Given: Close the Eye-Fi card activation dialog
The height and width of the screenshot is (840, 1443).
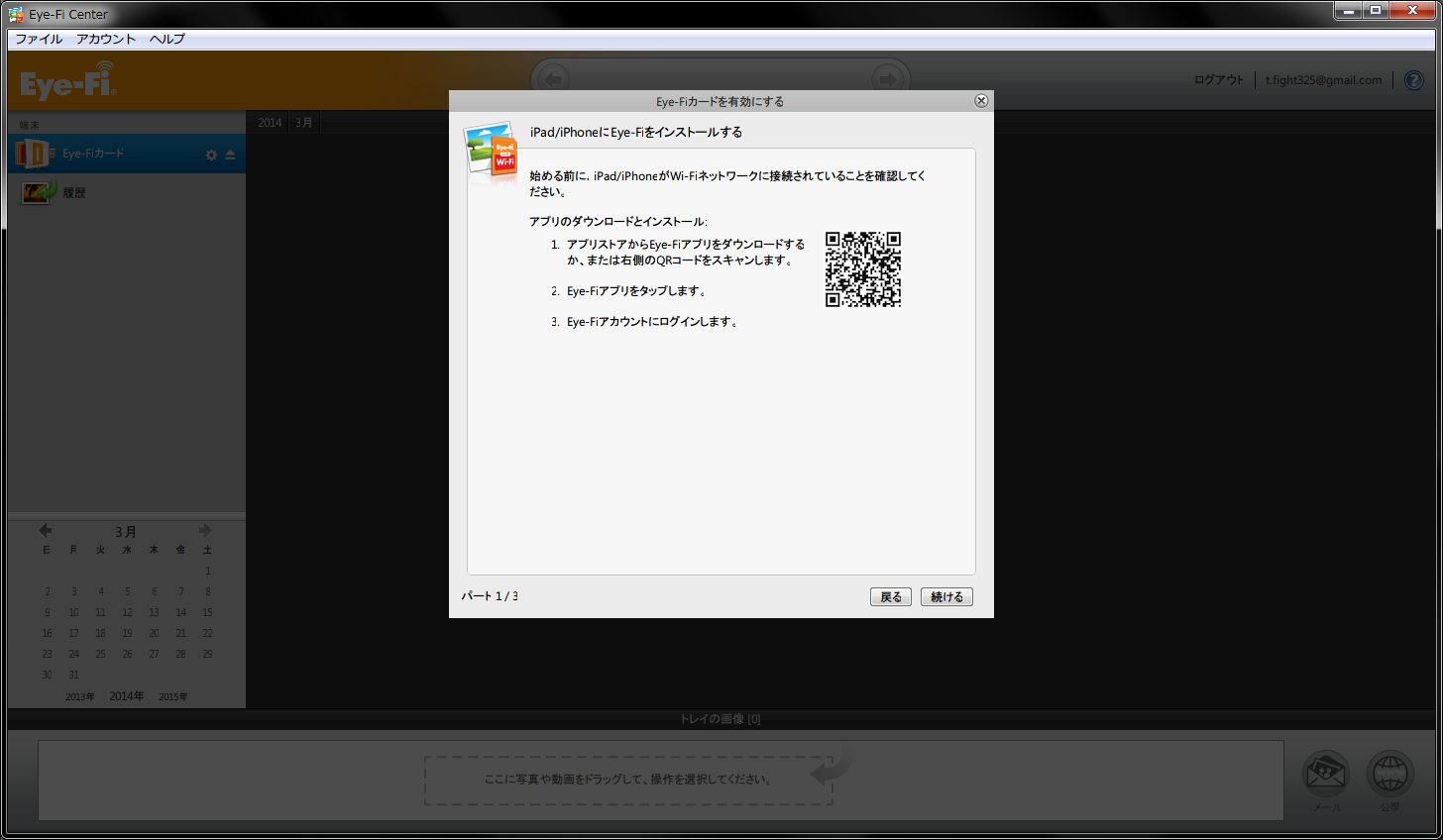Looking at the screenshot, I should pyautogui.click(x=981, y=100).
